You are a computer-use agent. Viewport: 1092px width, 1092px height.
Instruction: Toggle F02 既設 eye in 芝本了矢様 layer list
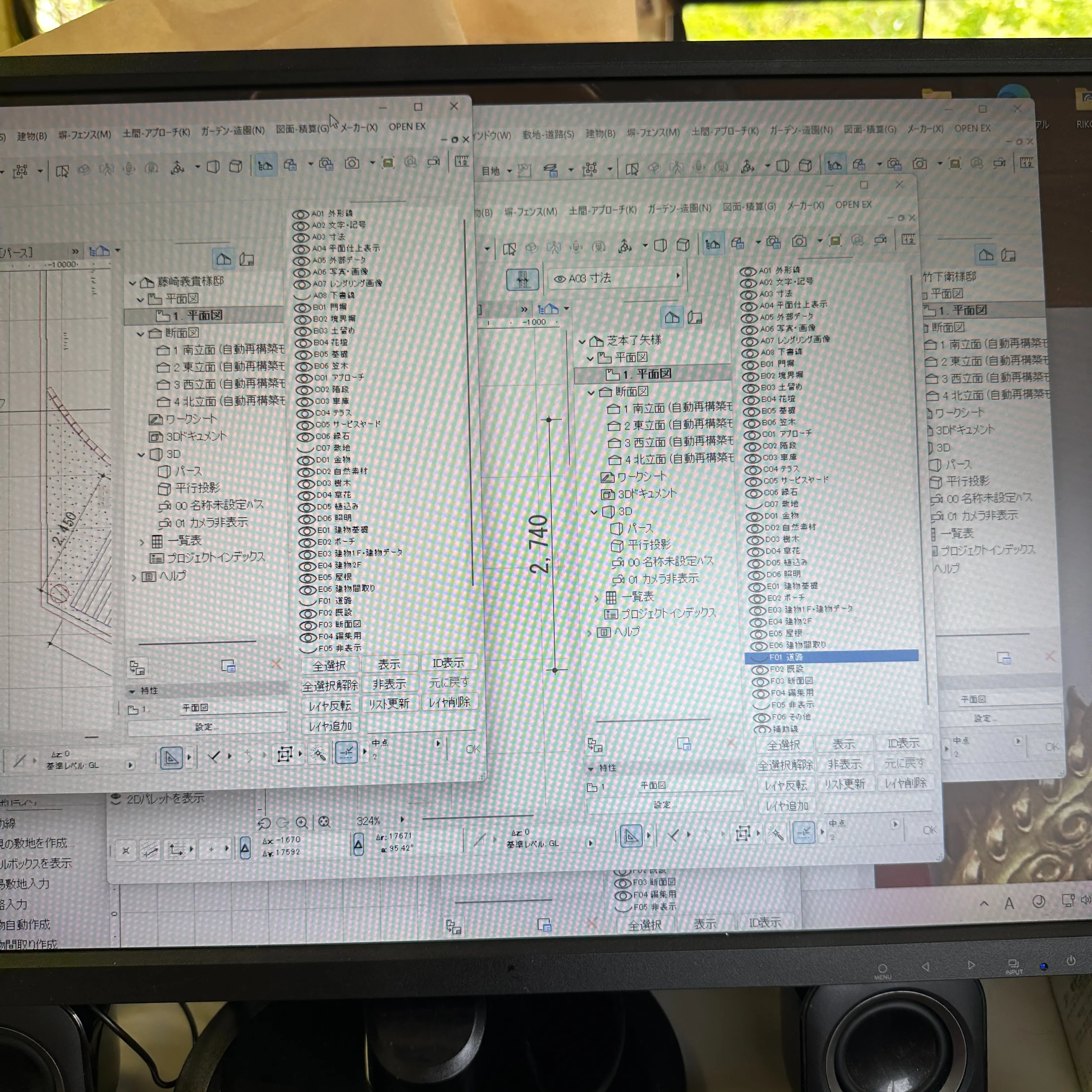[x=760, y=670]
